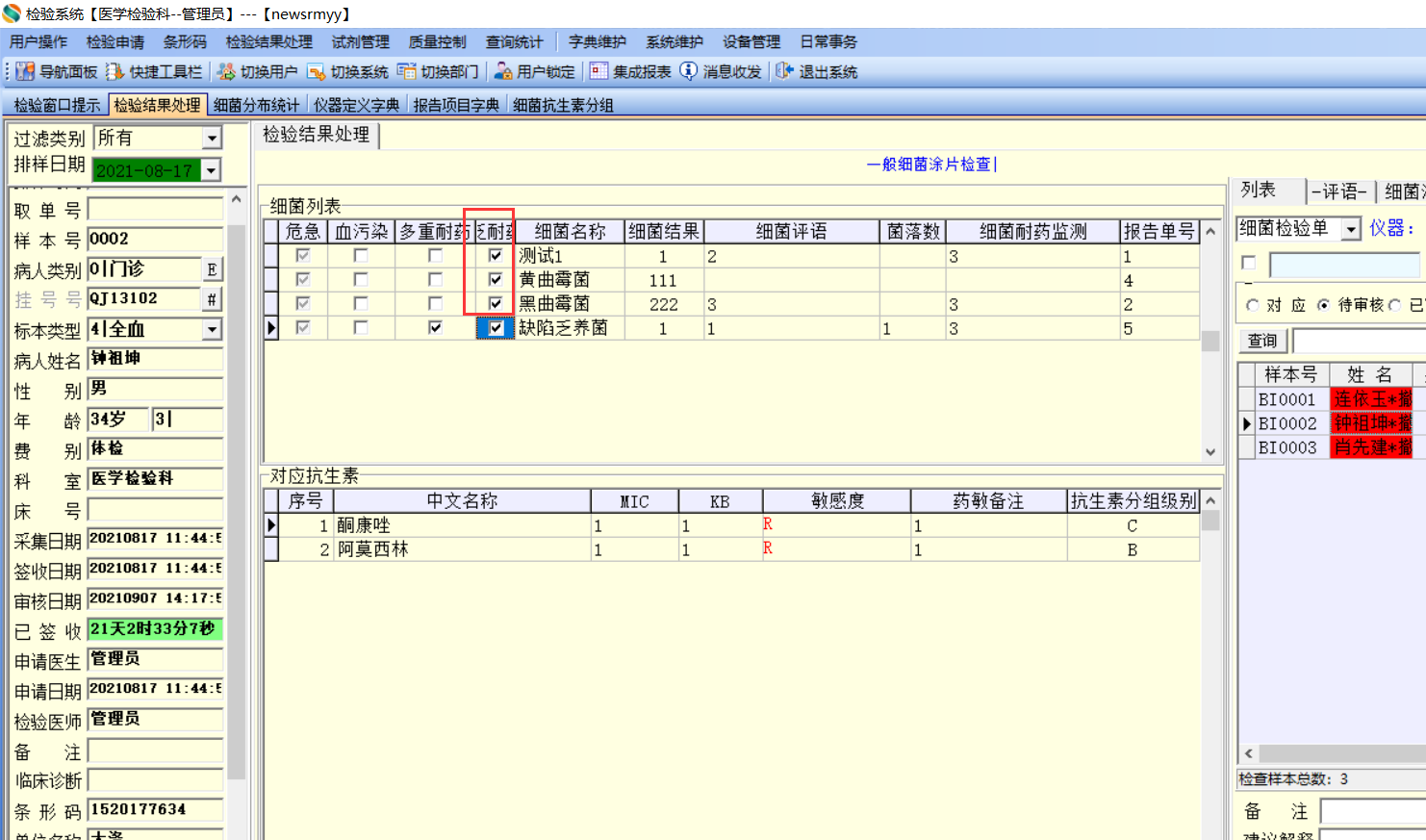Viewport: 1426px width, 840px height.
Task: Select the 阿莫西林 antibiotic row
Action: [x=732, y=549]
